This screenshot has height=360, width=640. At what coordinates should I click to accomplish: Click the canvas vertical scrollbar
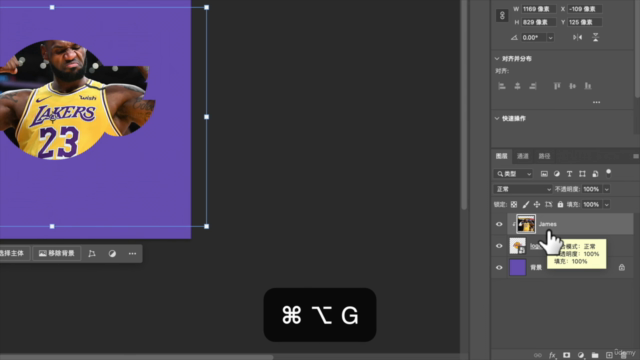[464, 104]
